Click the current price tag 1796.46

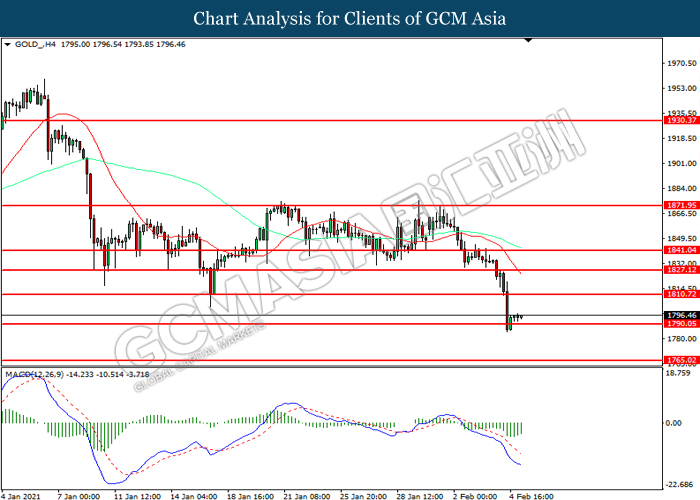pos(682,315)
